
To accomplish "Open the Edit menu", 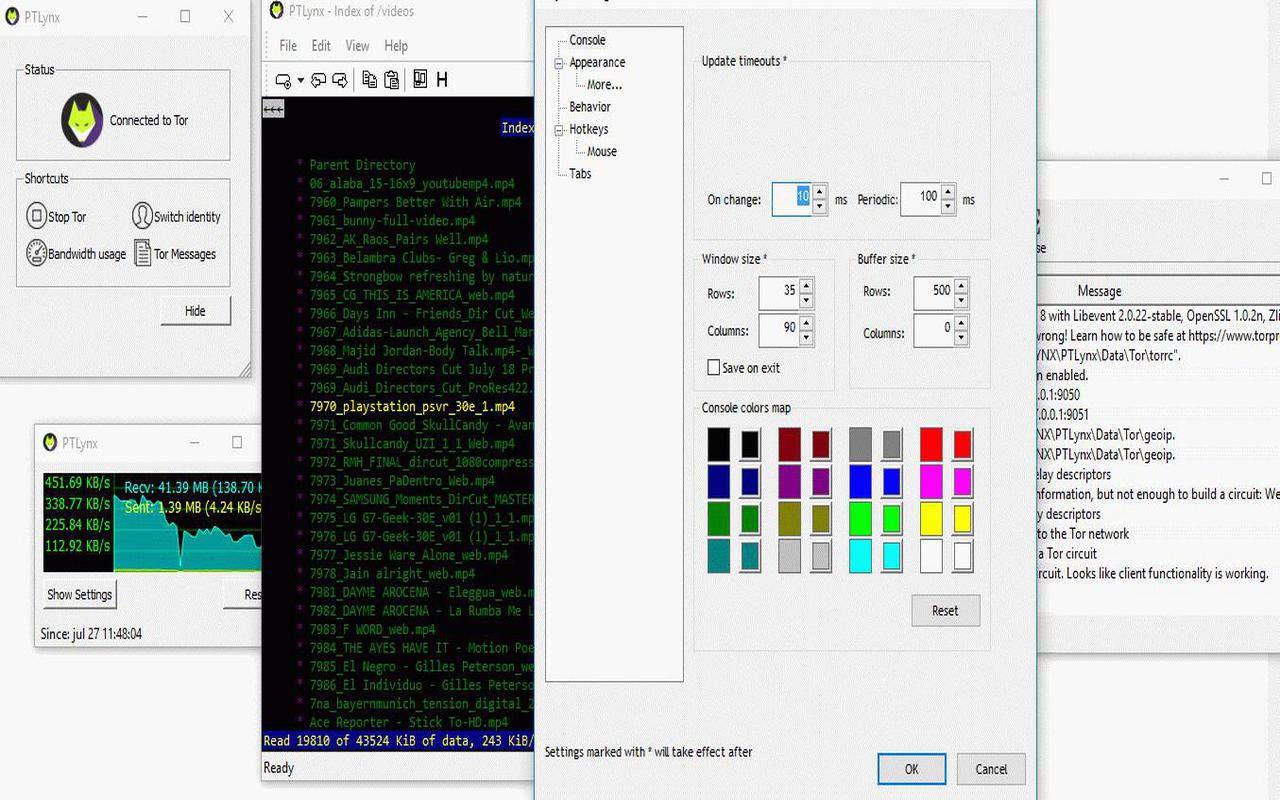I will (x=321, y=46).
